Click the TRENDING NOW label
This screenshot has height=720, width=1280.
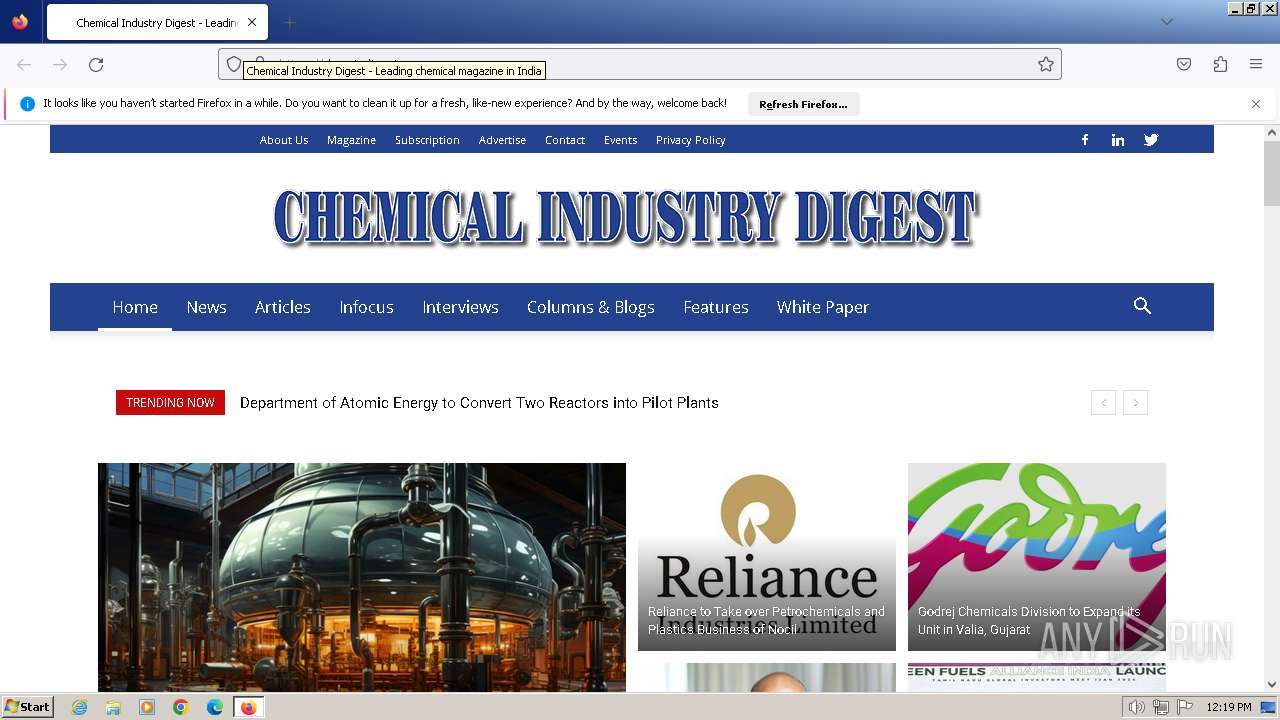tap(170, 403)
